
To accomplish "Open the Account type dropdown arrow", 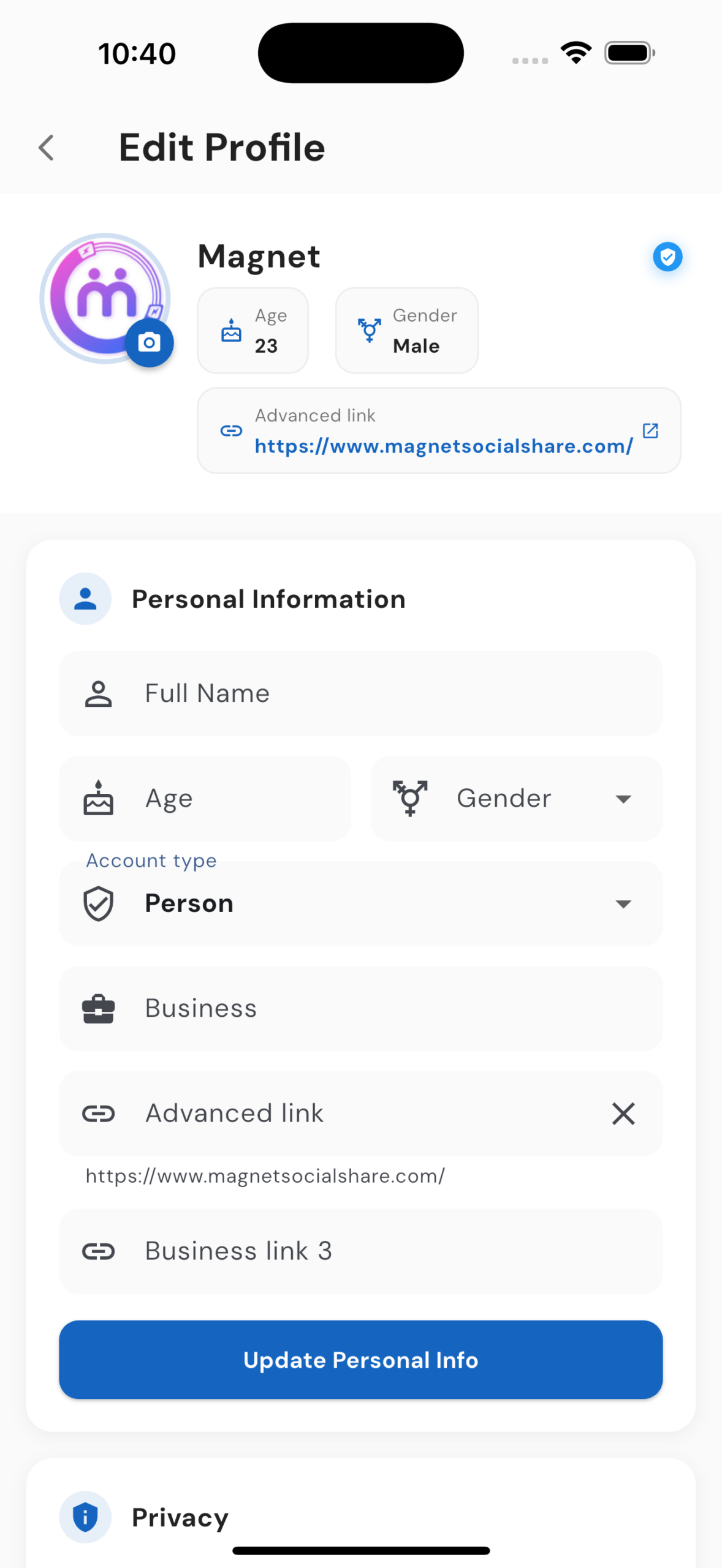I will coord(623,904).
